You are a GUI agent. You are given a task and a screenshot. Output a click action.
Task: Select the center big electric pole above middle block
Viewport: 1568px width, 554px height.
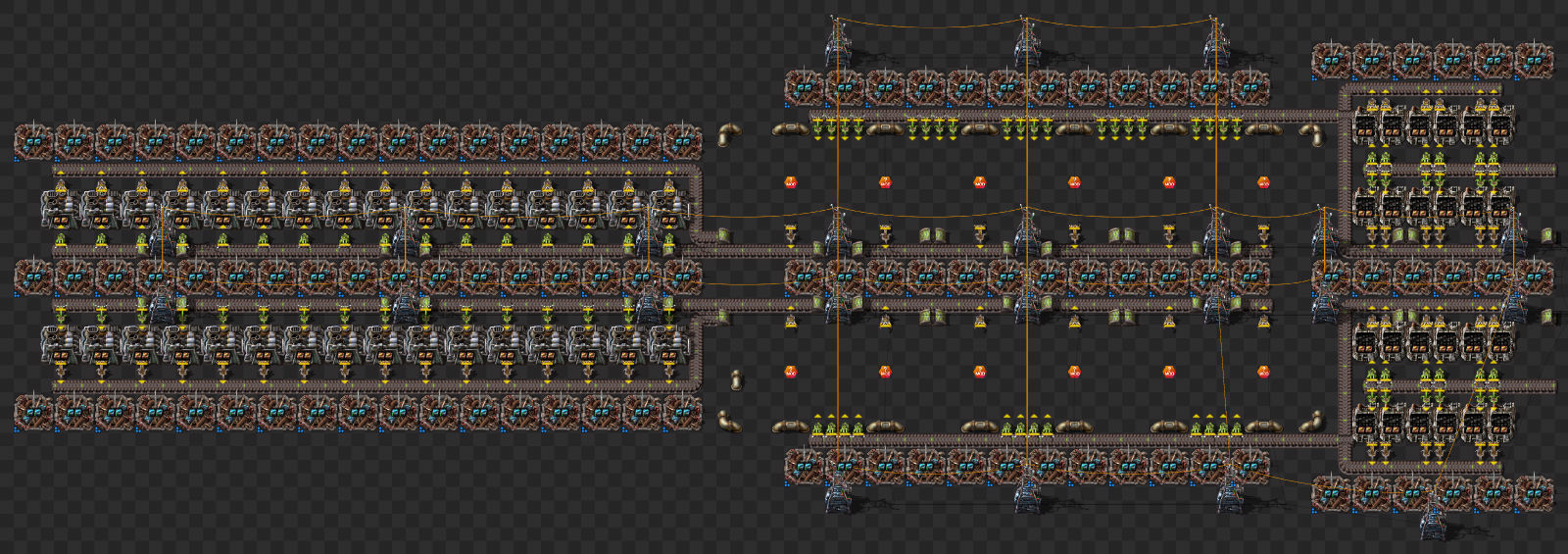[x=1026, y=41]
